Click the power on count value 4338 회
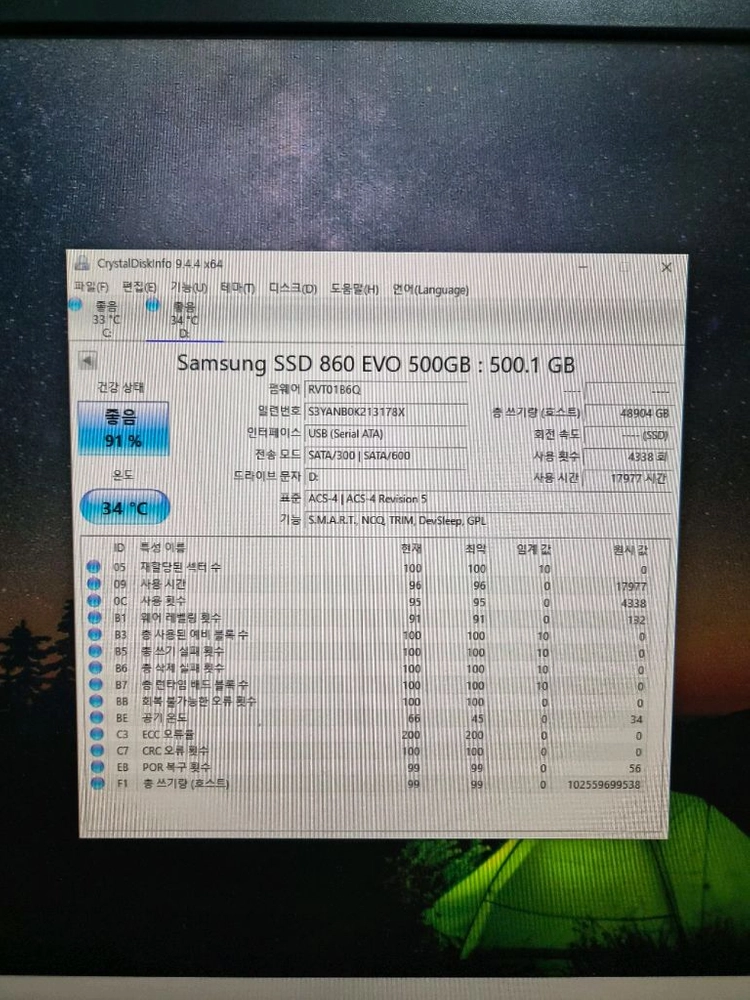The height and width of the screenshot is (1000, 750). (x=628, y=457)
